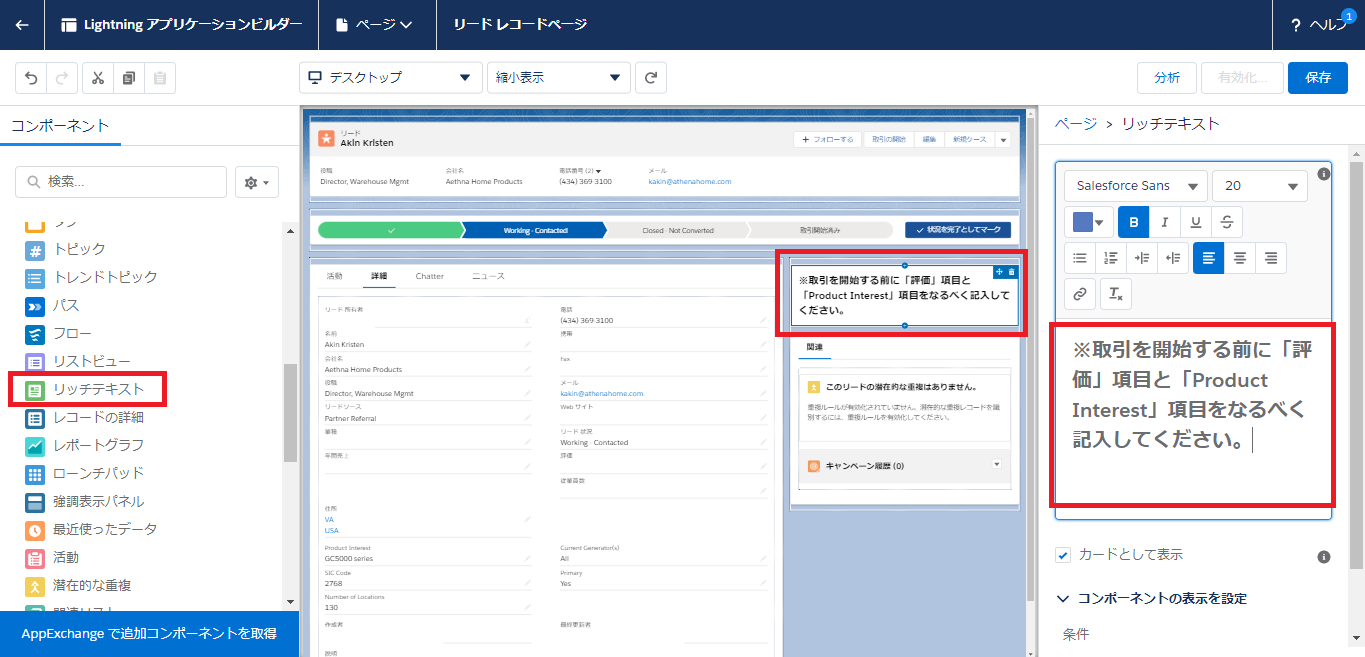Select コンポーネント tab
This screenshot has width=1365, height=657.
click(x=60, y=126)
